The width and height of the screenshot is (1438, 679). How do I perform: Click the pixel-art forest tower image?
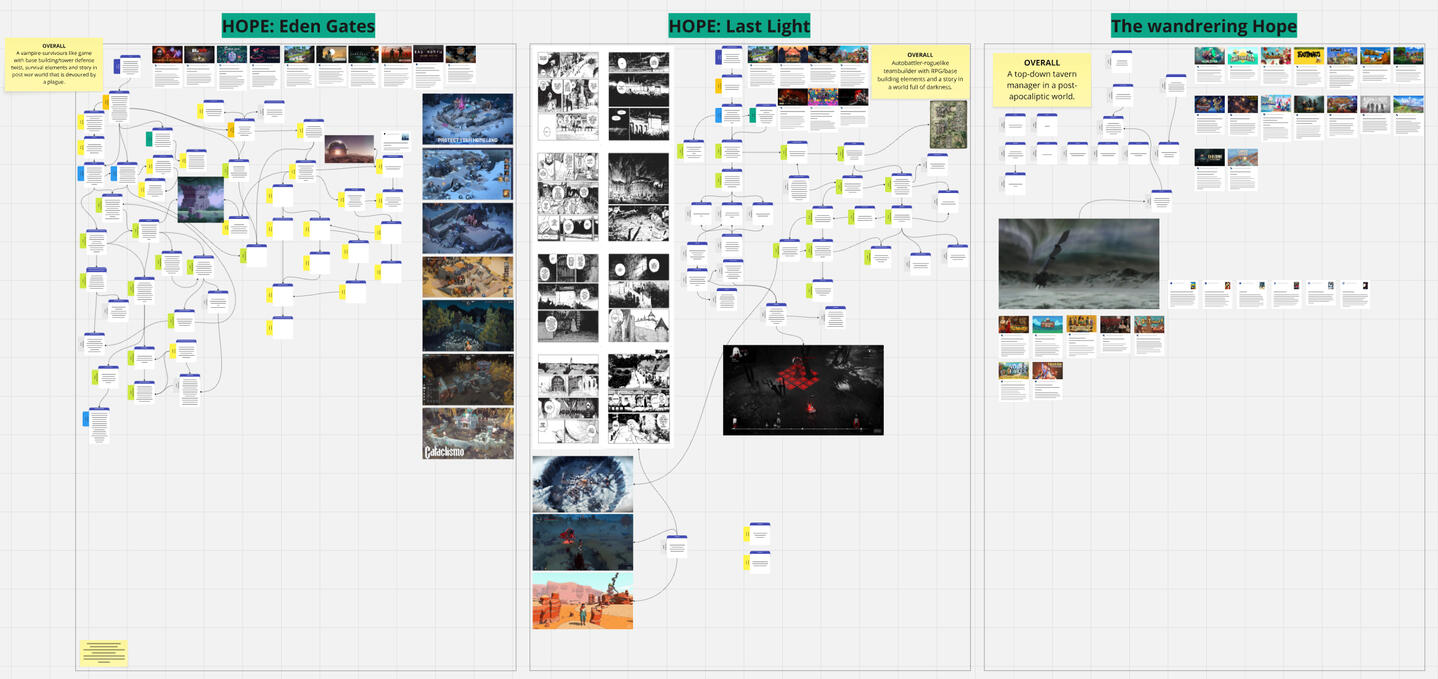coord(201,199)
